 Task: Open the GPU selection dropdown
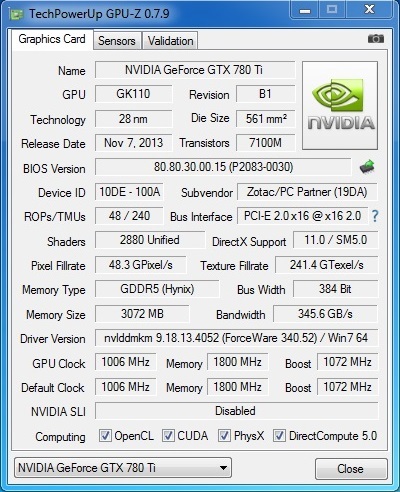click(x=123, y=468)
